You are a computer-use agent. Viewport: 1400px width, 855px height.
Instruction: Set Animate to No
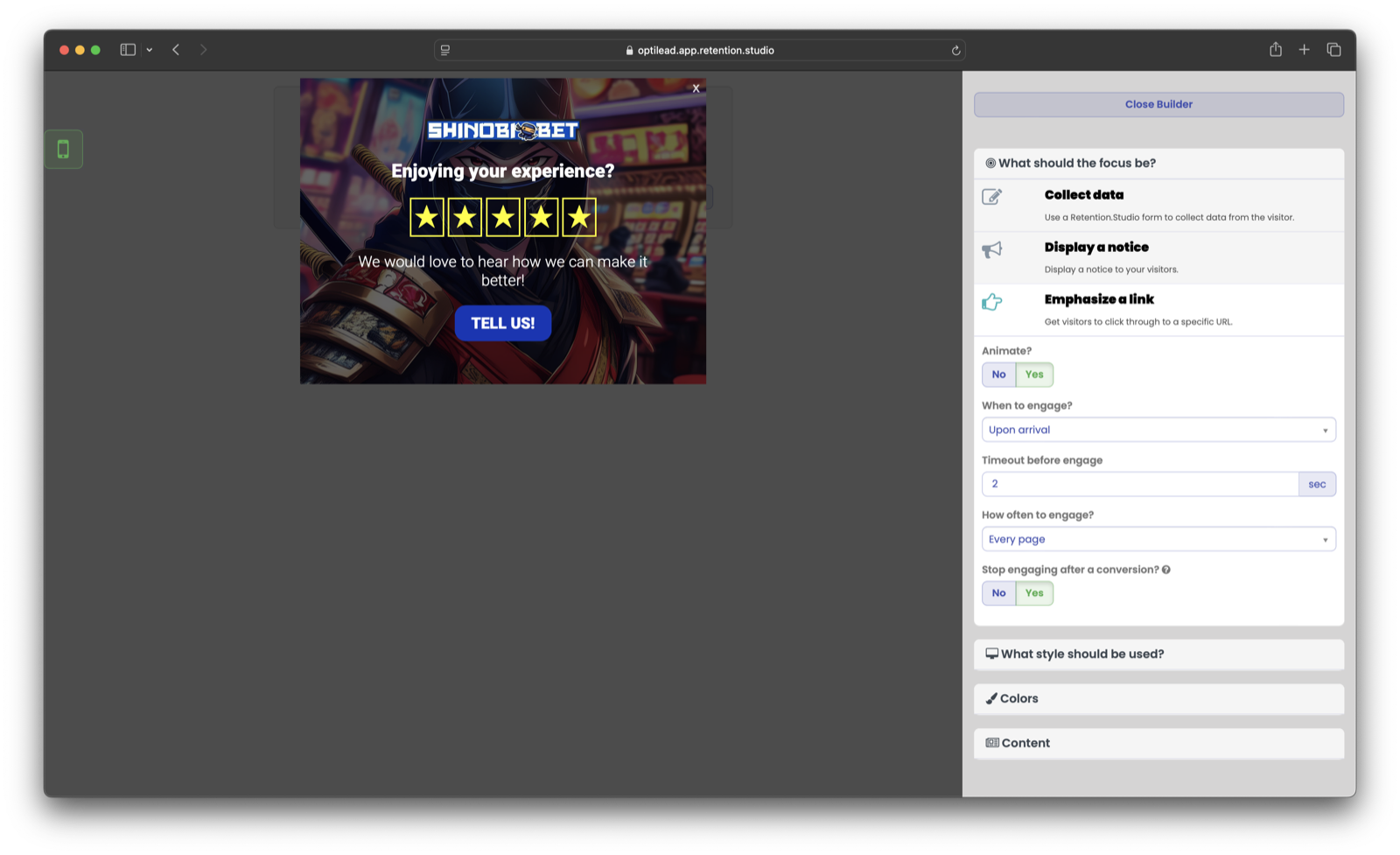coord(998,375)
